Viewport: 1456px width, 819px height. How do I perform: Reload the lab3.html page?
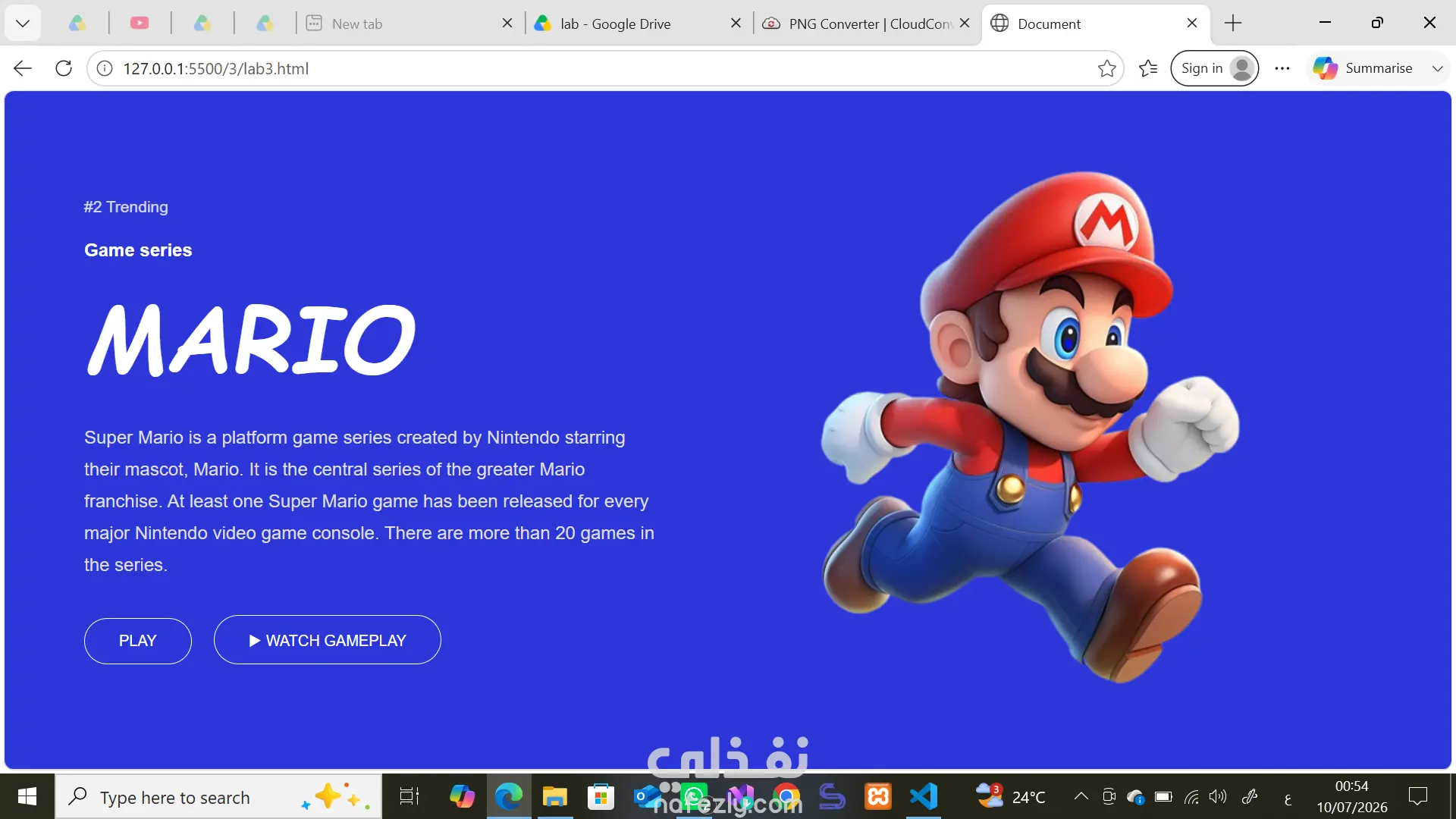[64, 68]
